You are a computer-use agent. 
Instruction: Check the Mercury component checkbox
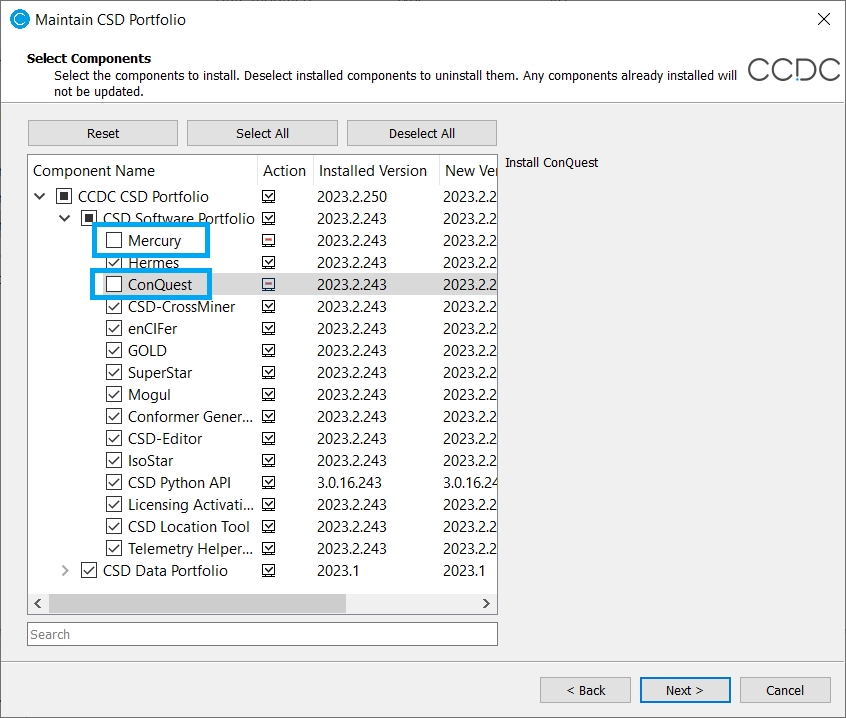(114, 241)
